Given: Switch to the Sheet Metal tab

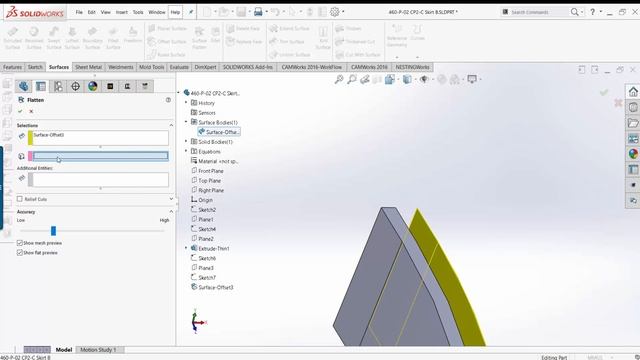Looking at the screenshot, I should pos(88,67).
